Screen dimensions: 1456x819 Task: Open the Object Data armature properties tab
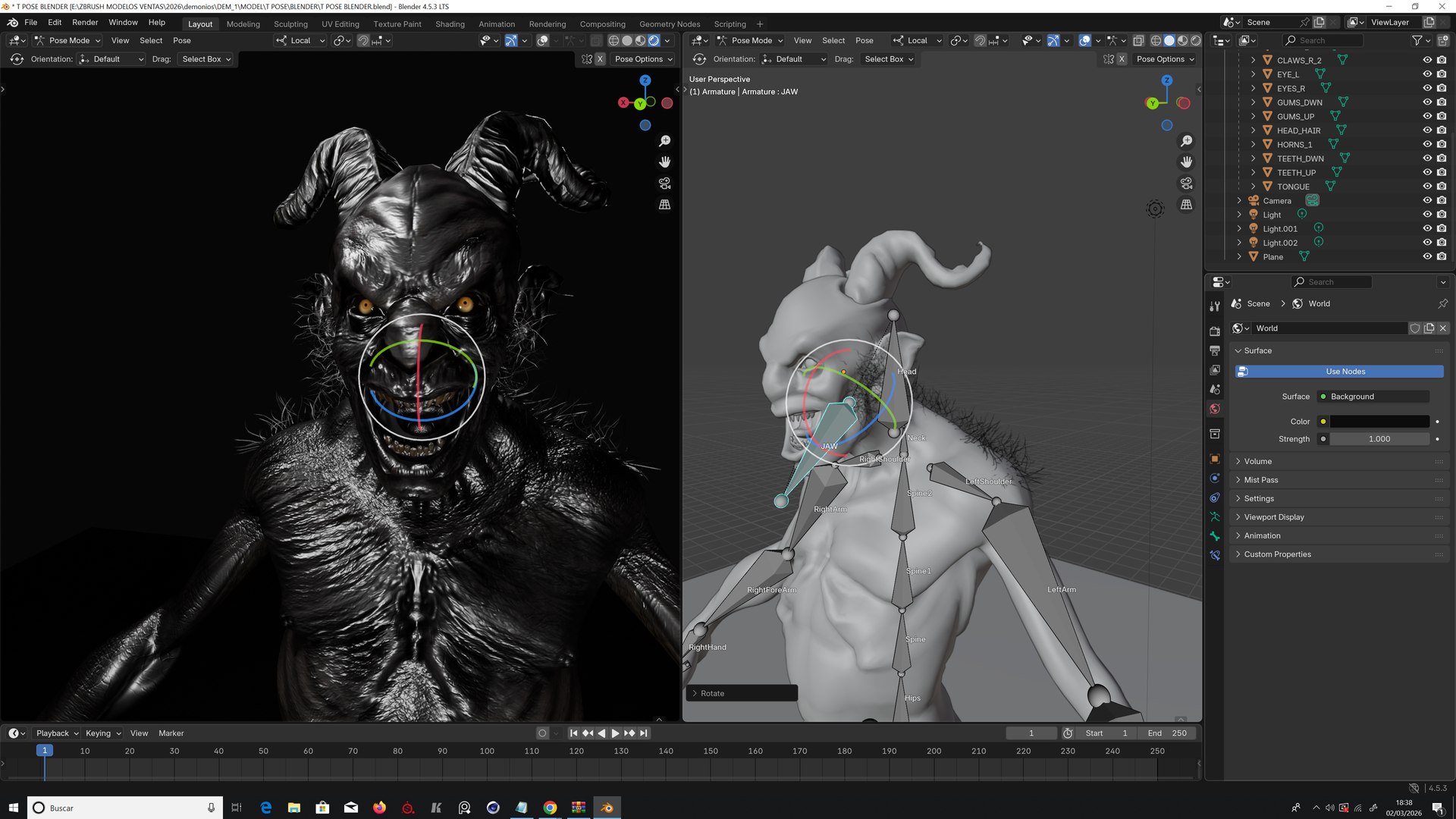[1215, 517]
